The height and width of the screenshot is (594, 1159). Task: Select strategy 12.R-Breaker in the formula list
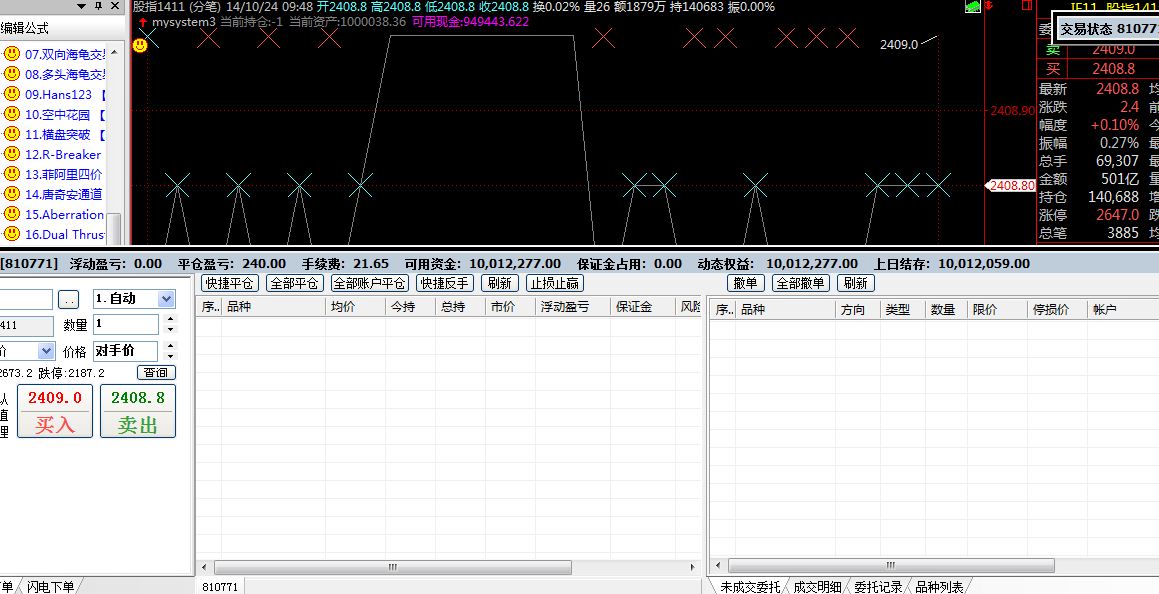[63, 154]
